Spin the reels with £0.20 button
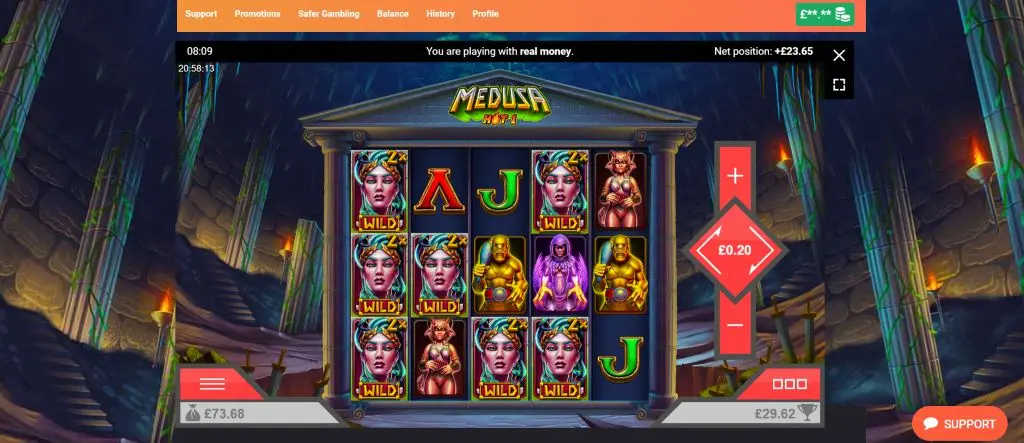The width and height of the screenshot is (1024, 443). tap(735, 250)
